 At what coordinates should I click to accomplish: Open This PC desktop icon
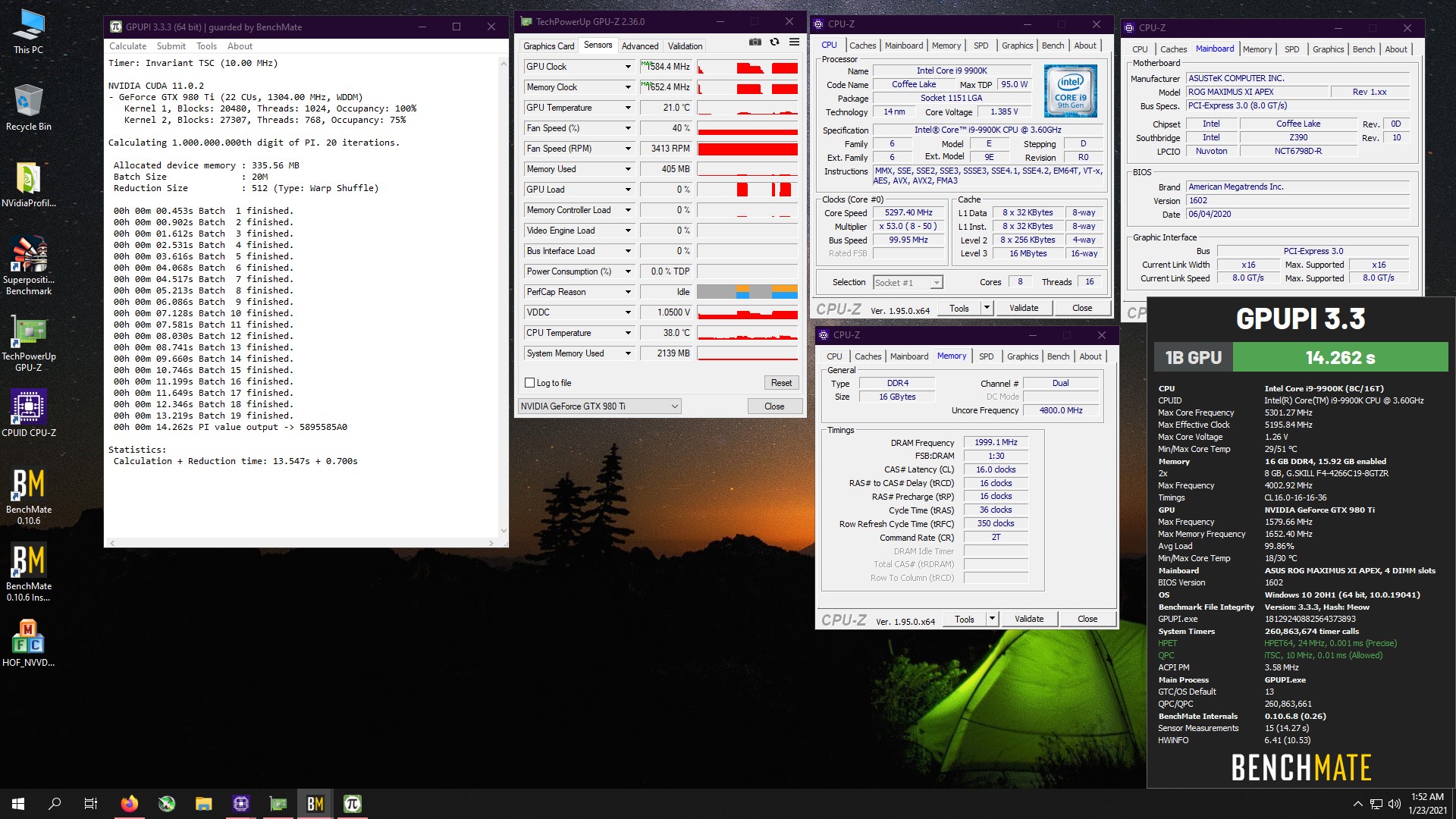[x=28, y=32]
